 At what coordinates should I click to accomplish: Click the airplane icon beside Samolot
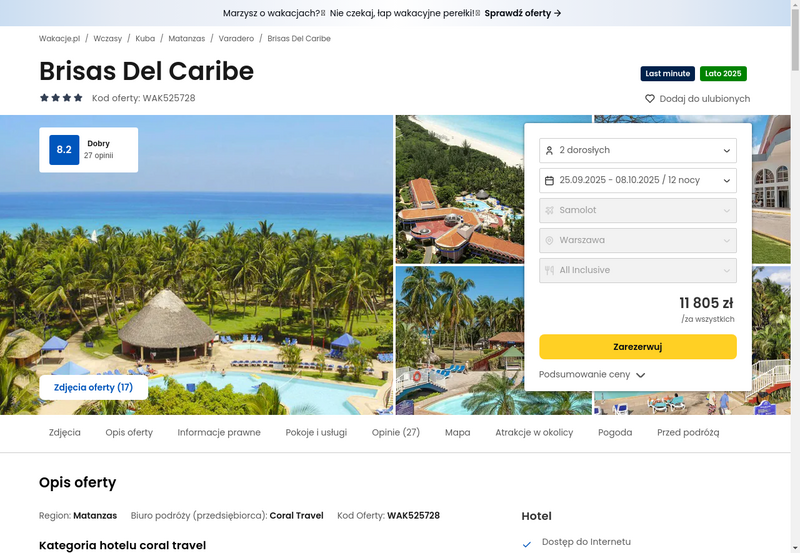549,210
